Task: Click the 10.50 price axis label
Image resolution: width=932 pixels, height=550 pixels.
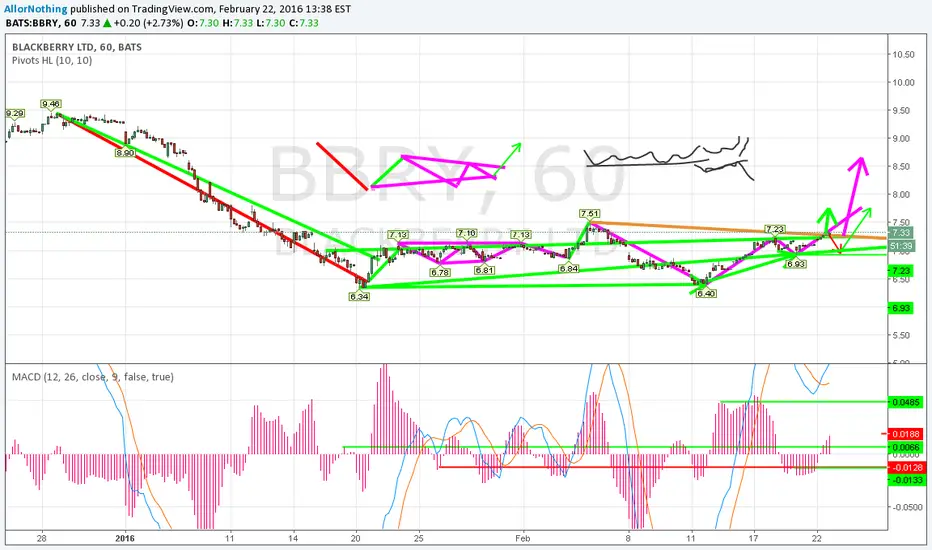Action: [x=903, y=54]
